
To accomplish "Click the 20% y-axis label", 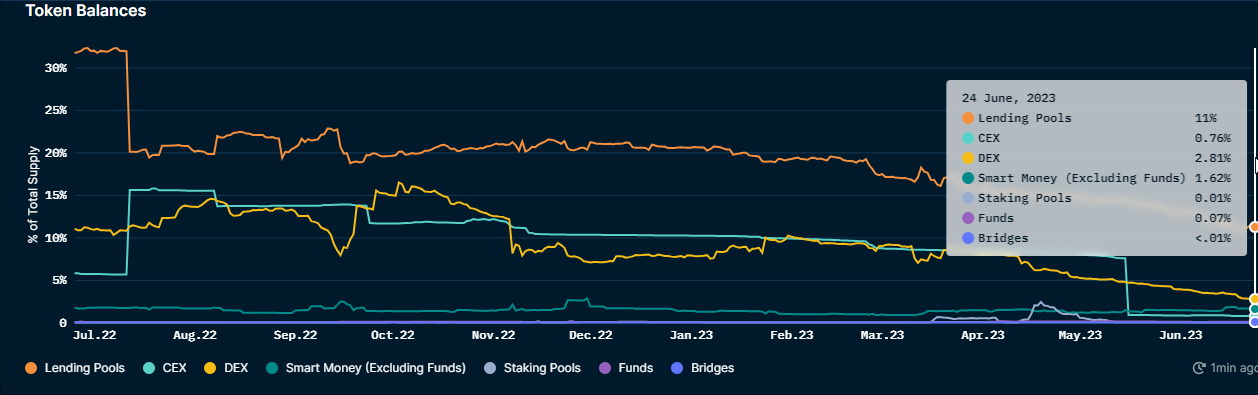I will pyautogui.click(x=55, y=153).
